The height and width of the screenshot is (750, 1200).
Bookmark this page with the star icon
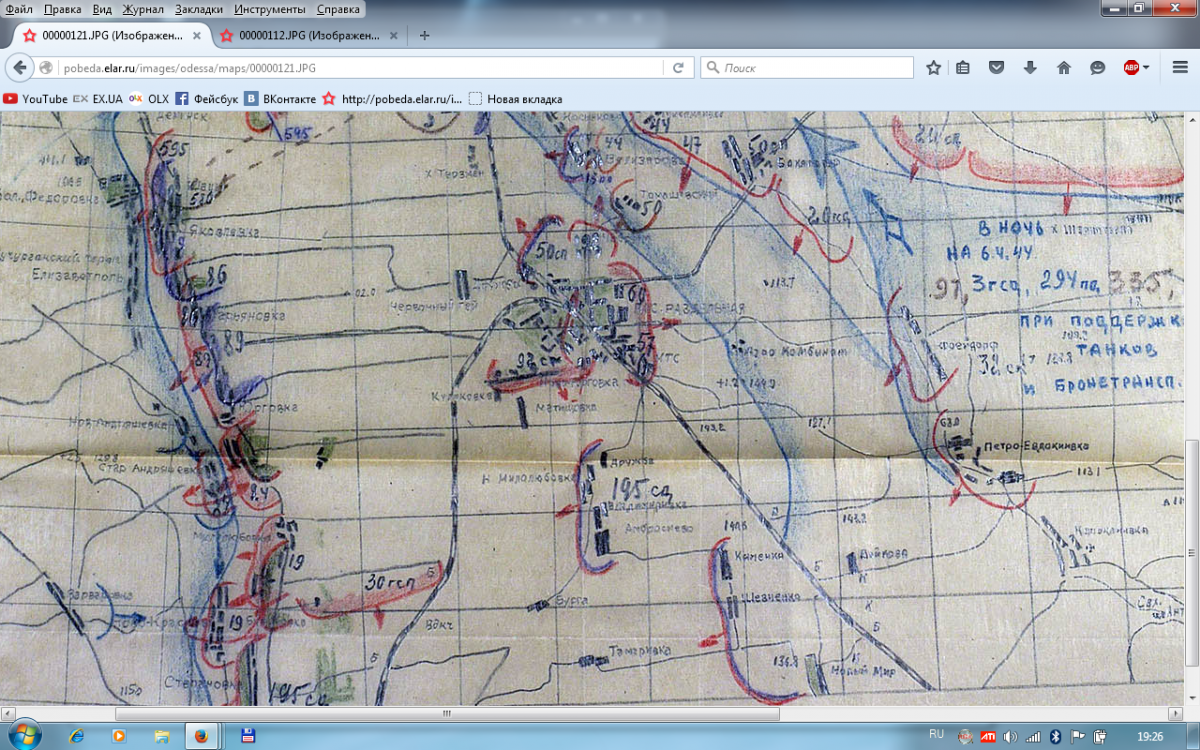click(x=933, y=68)
